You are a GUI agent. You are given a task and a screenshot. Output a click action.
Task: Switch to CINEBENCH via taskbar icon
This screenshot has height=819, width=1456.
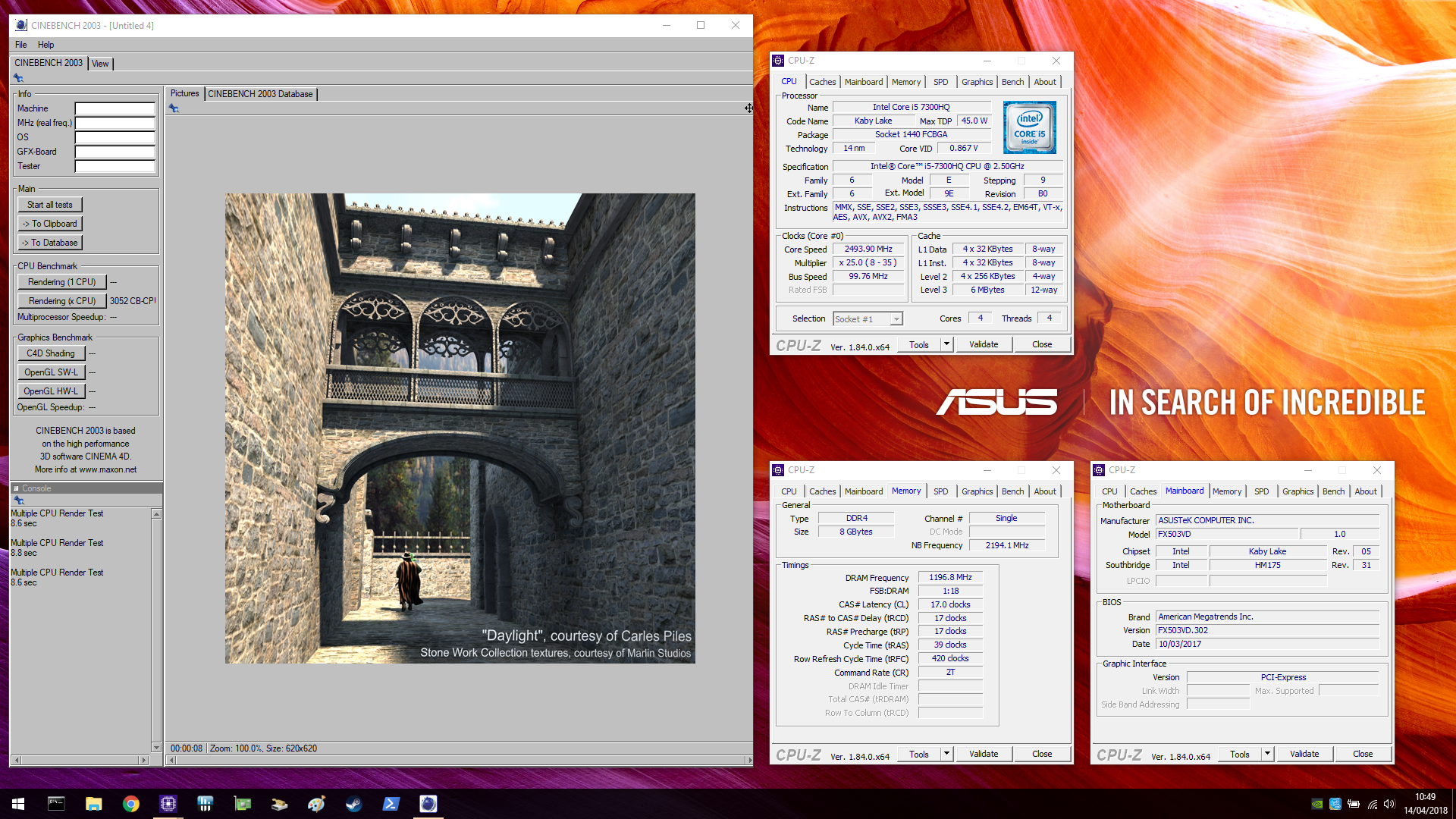tap(428, 804)
